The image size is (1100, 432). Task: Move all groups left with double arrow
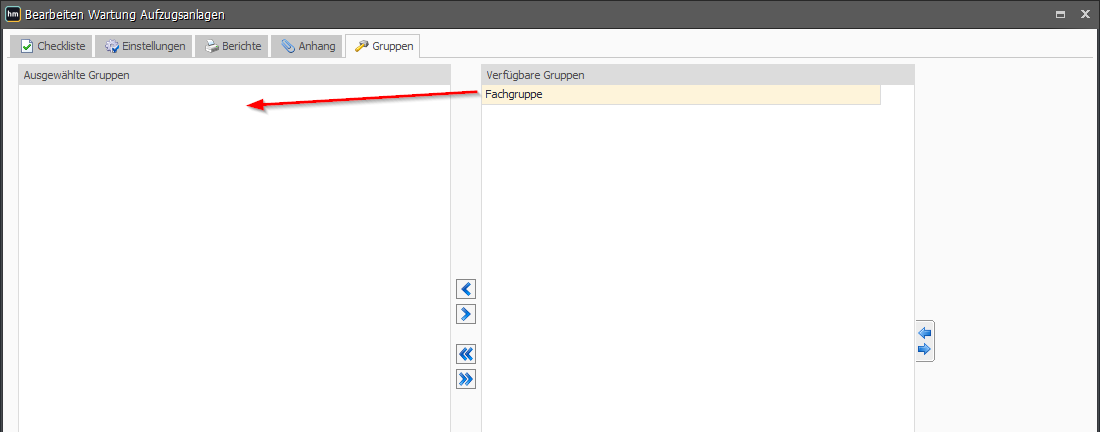[466, 353]
